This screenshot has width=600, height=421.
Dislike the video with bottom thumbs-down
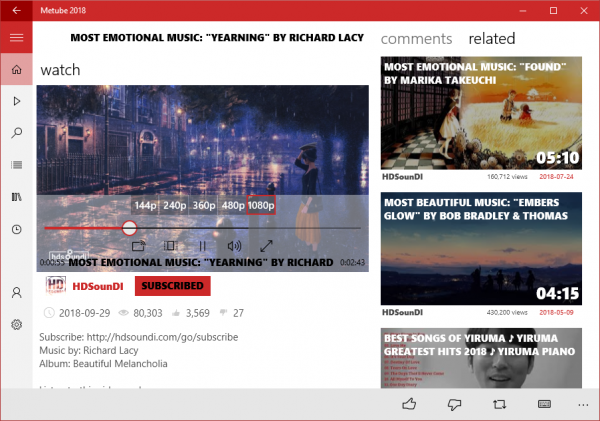(454, 405)
